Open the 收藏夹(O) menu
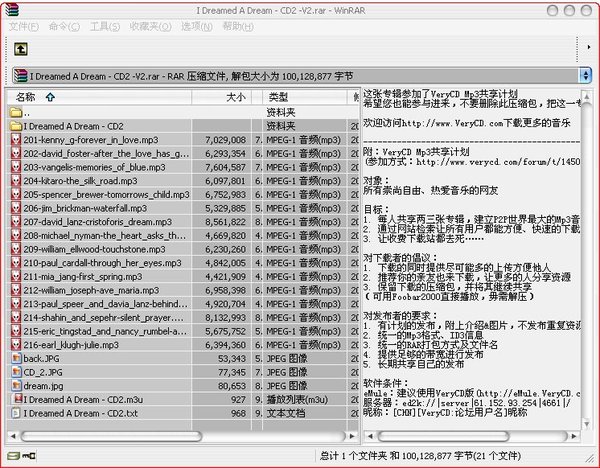The image size is (600, 468). coord(150,26)
